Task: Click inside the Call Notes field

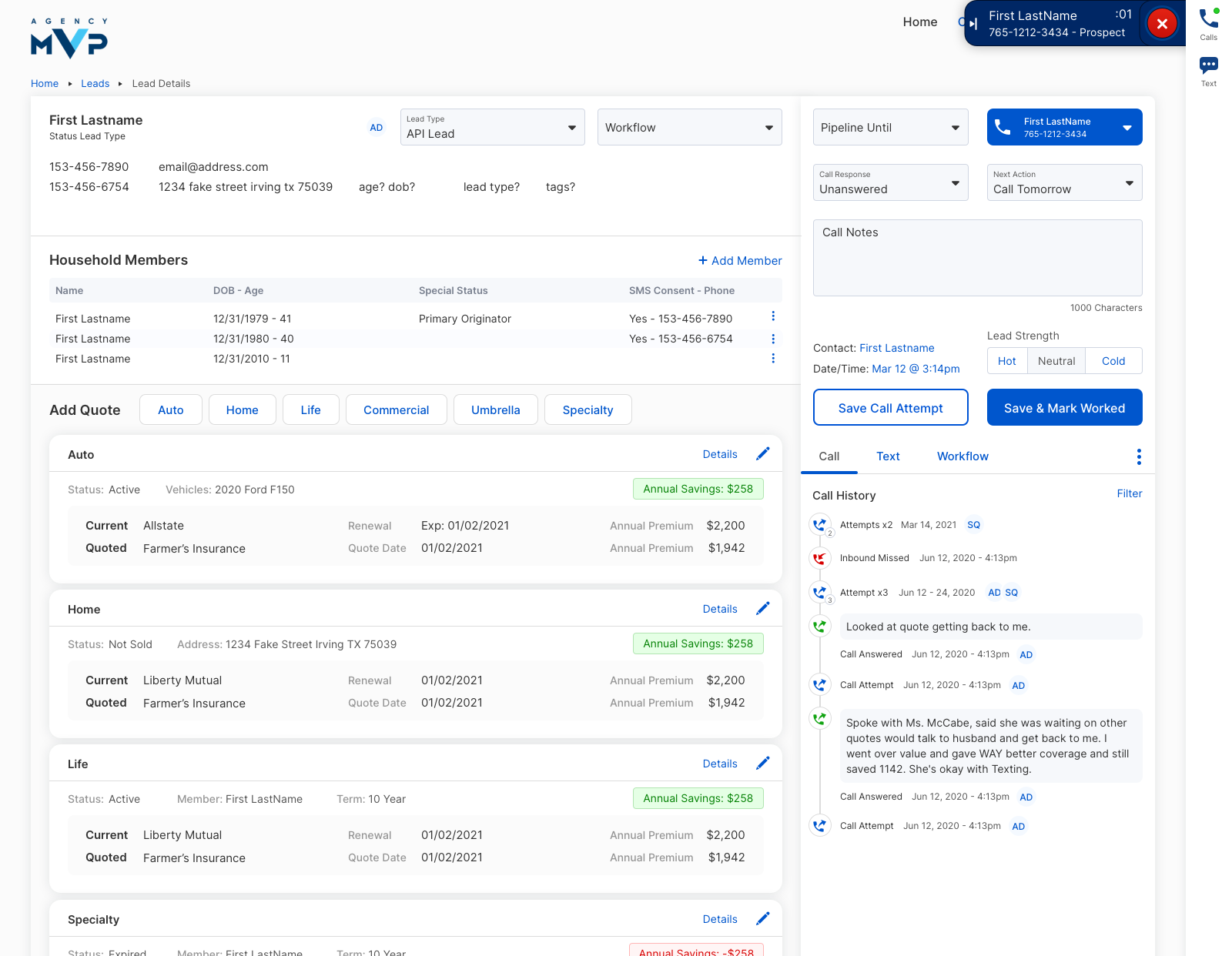Action: (976, 258)
